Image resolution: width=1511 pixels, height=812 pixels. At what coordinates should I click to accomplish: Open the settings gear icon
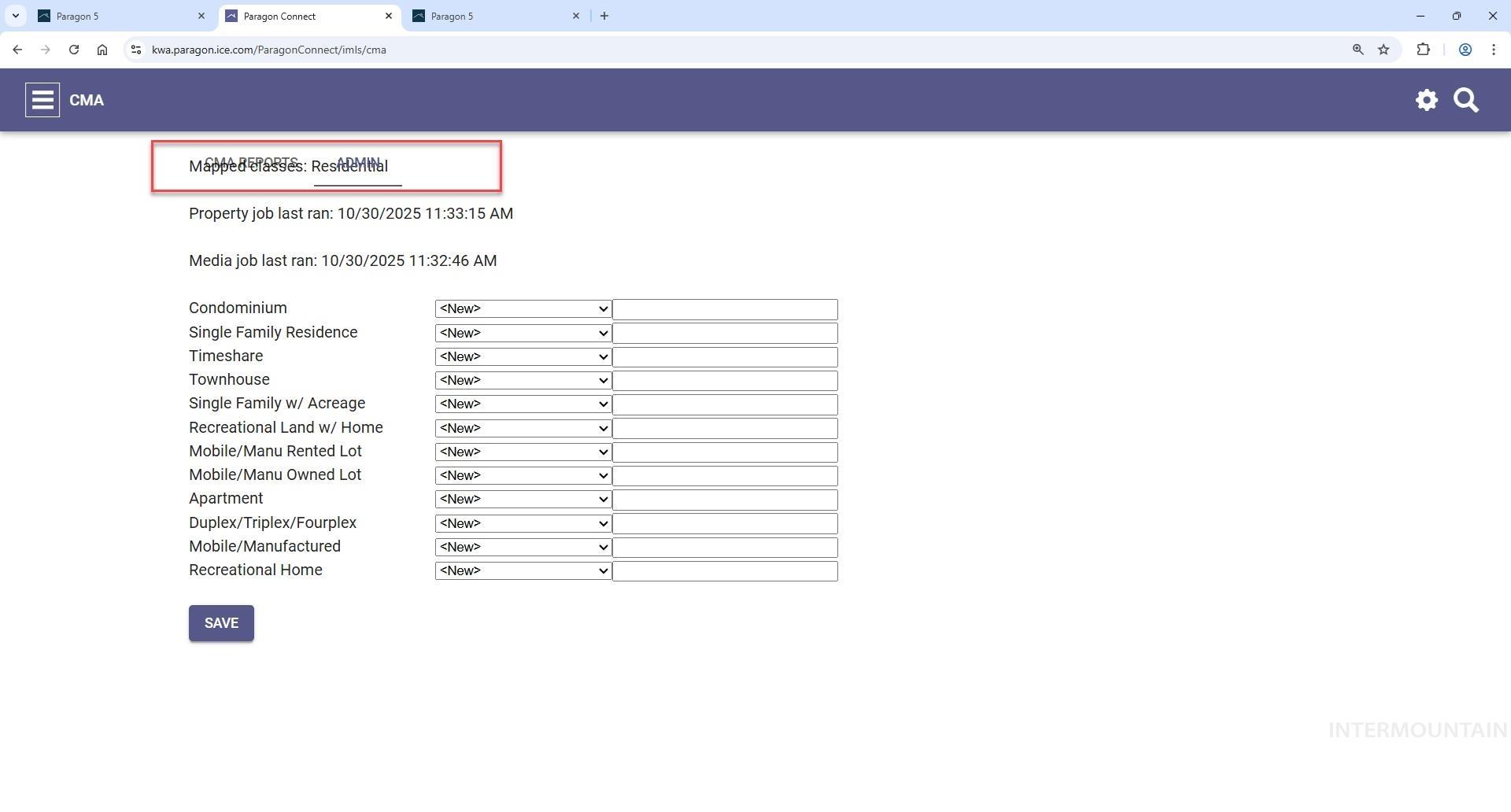click(x=1426, y=100)
